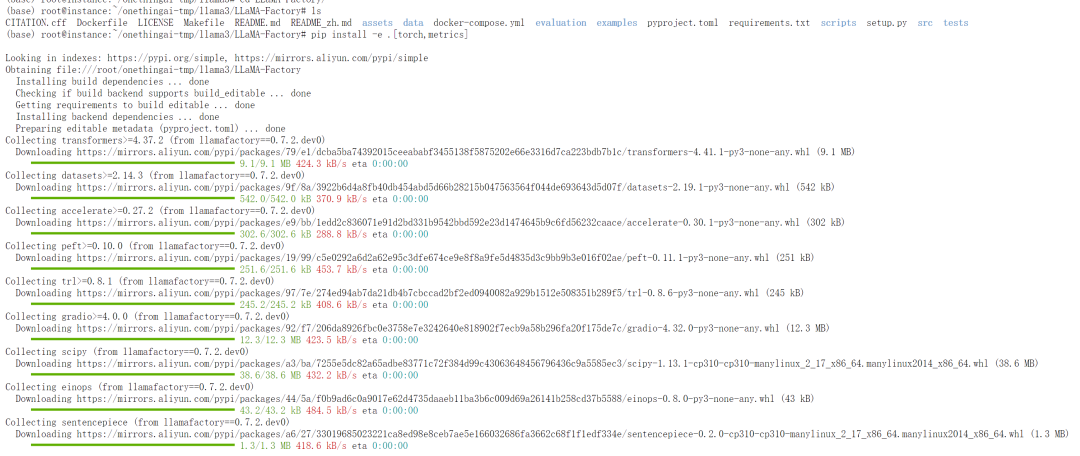Click Makefile in the directory listing
Screen dimensions: 1080x456
203,23
